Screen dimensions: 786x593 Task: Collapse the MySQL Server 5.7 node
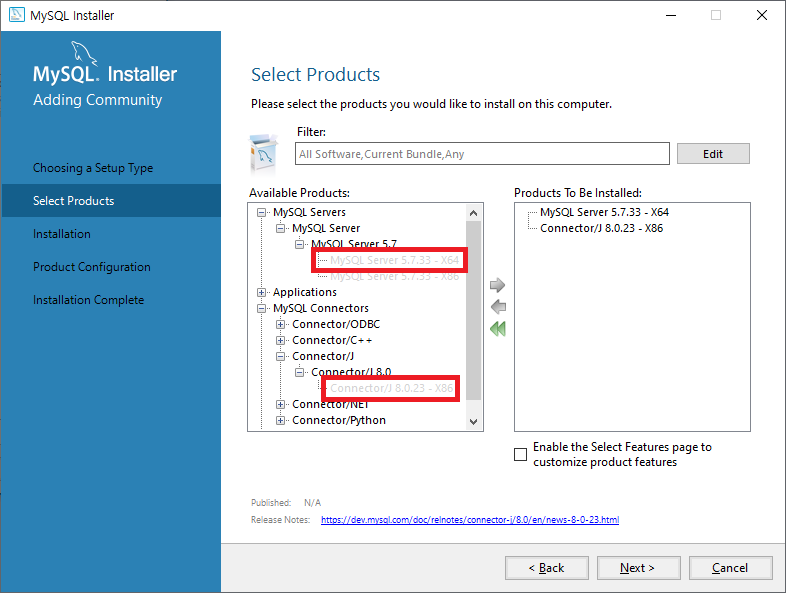coord(299,245)
